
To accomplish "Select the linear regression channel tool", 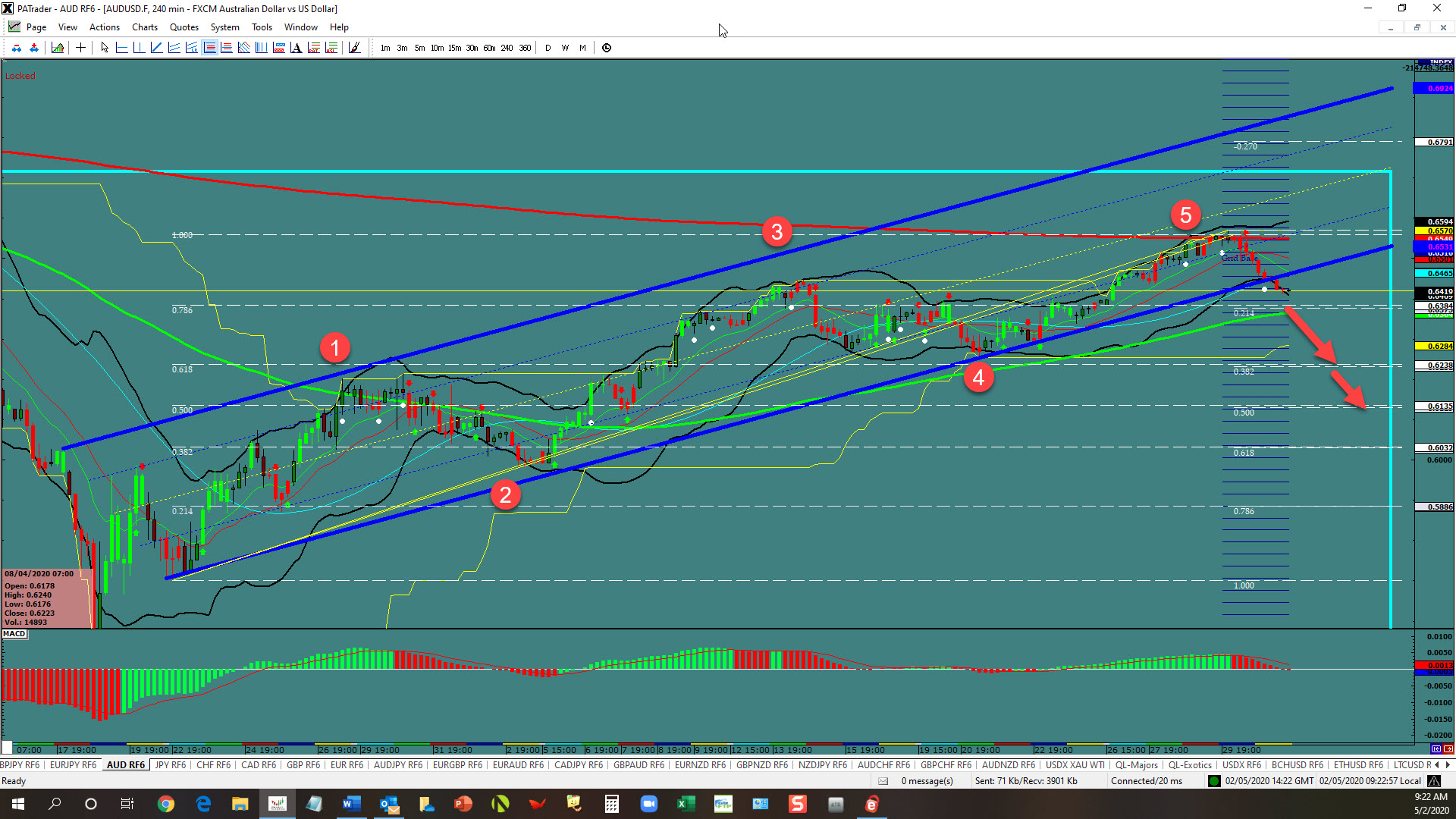I will (x=192, y=48).
